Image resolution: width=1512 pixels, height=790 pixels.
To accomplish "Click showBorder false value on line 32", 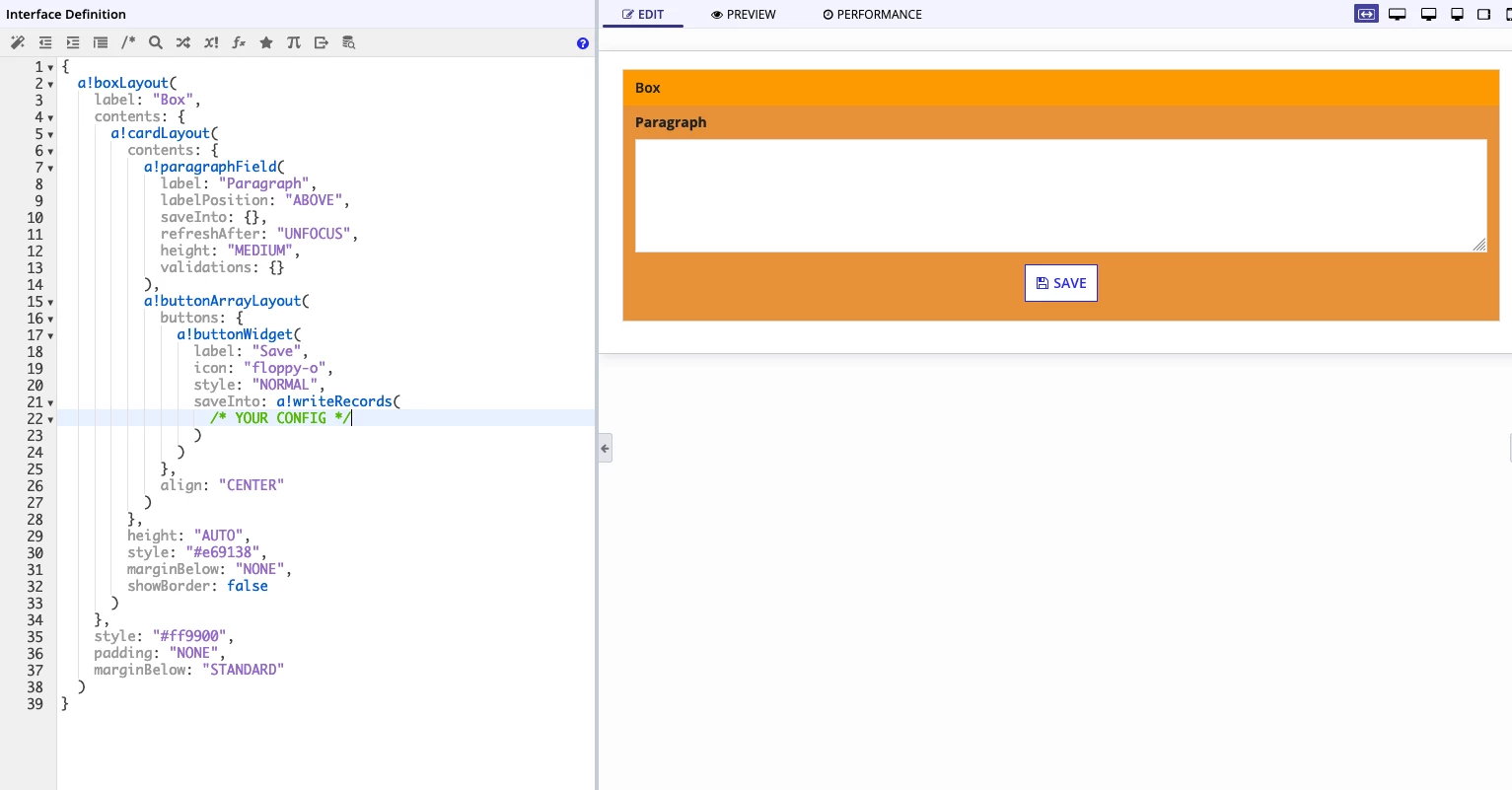I will (248, 586).
